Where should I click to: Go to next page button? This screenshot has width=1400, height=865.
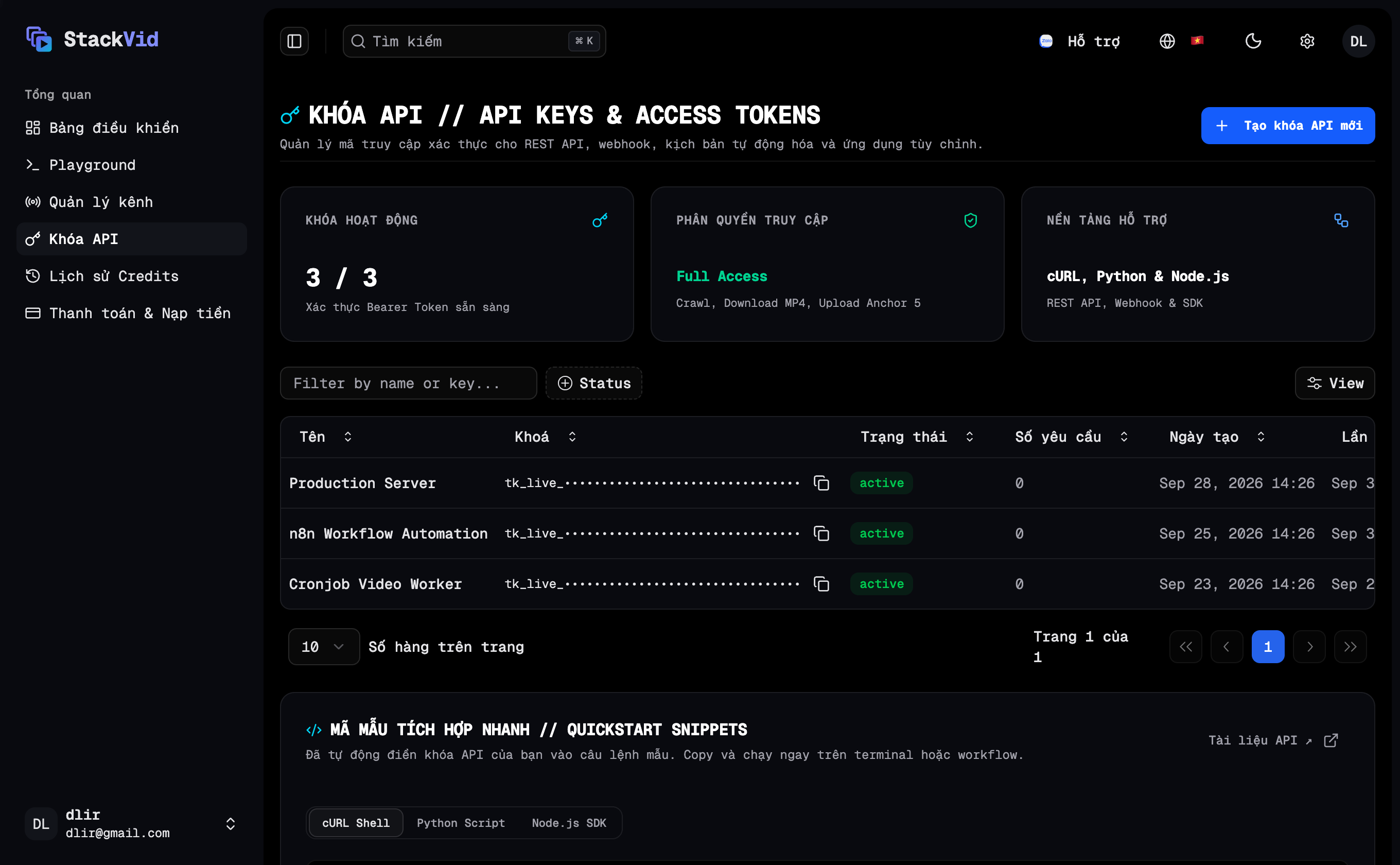point(1309,647)
